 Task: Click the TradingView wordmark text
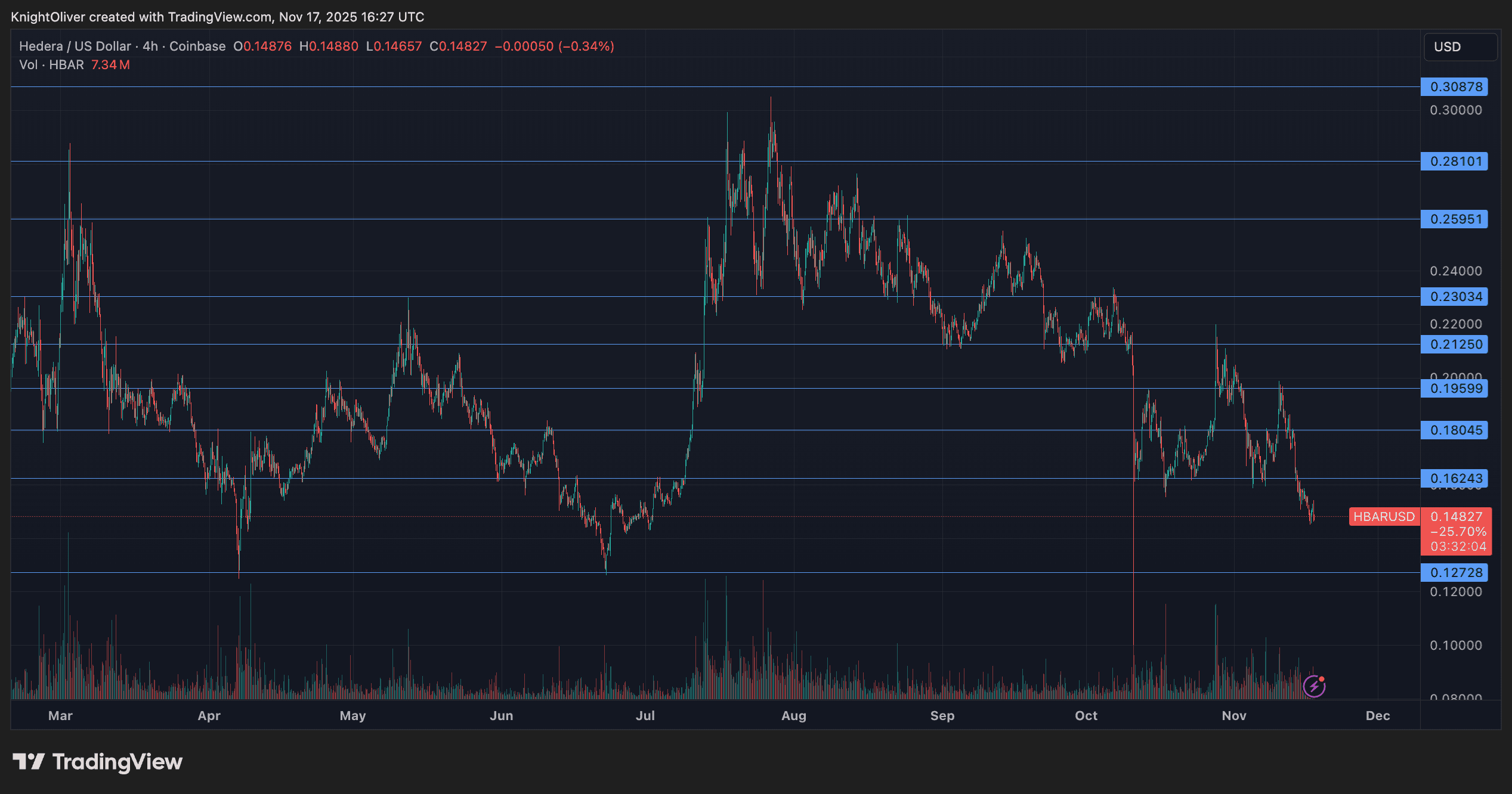(118, 761)
